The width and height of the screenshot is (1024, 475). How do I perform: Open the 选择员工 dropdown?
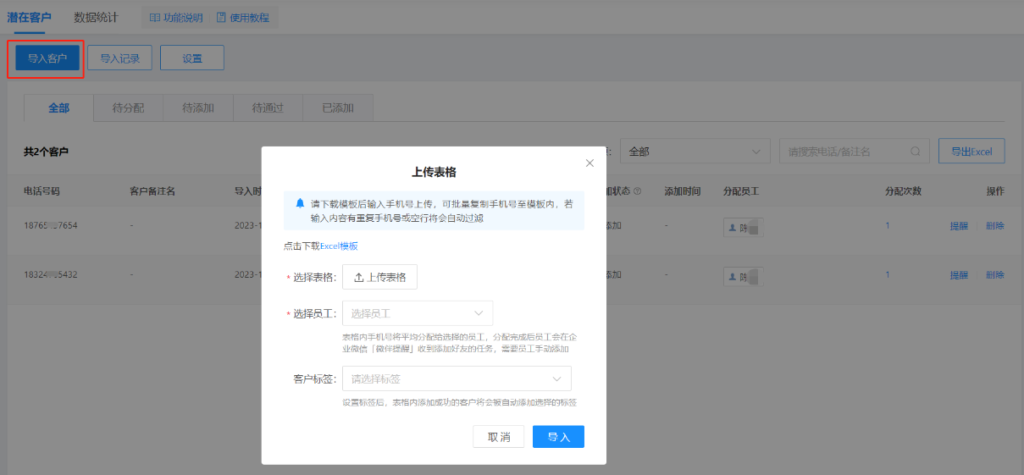tap(417, 313)
